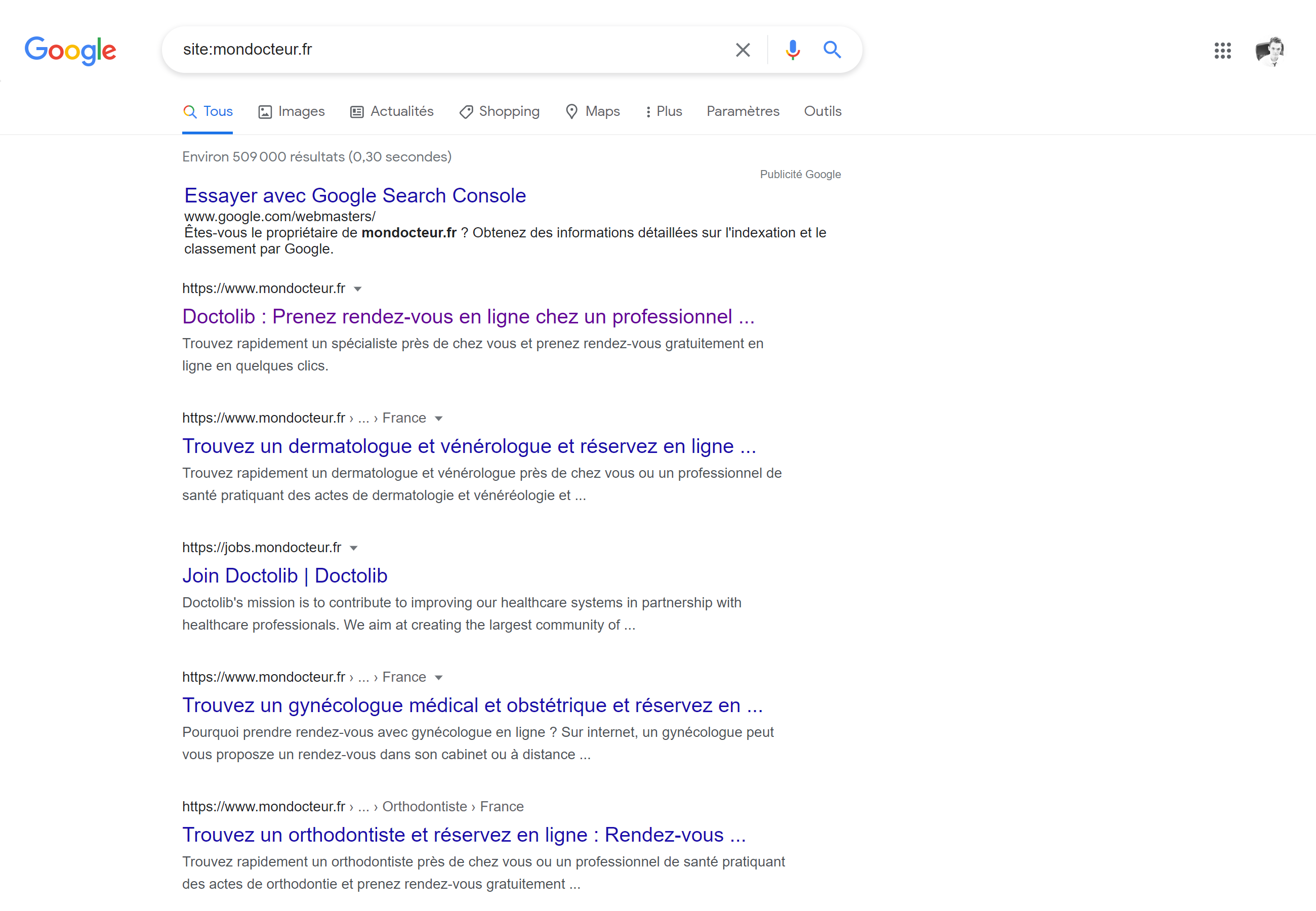Open Doctolib : Prenez rendez-vous en ligne result
Viewport: 1316px width, 911px height.
point(469,316)
